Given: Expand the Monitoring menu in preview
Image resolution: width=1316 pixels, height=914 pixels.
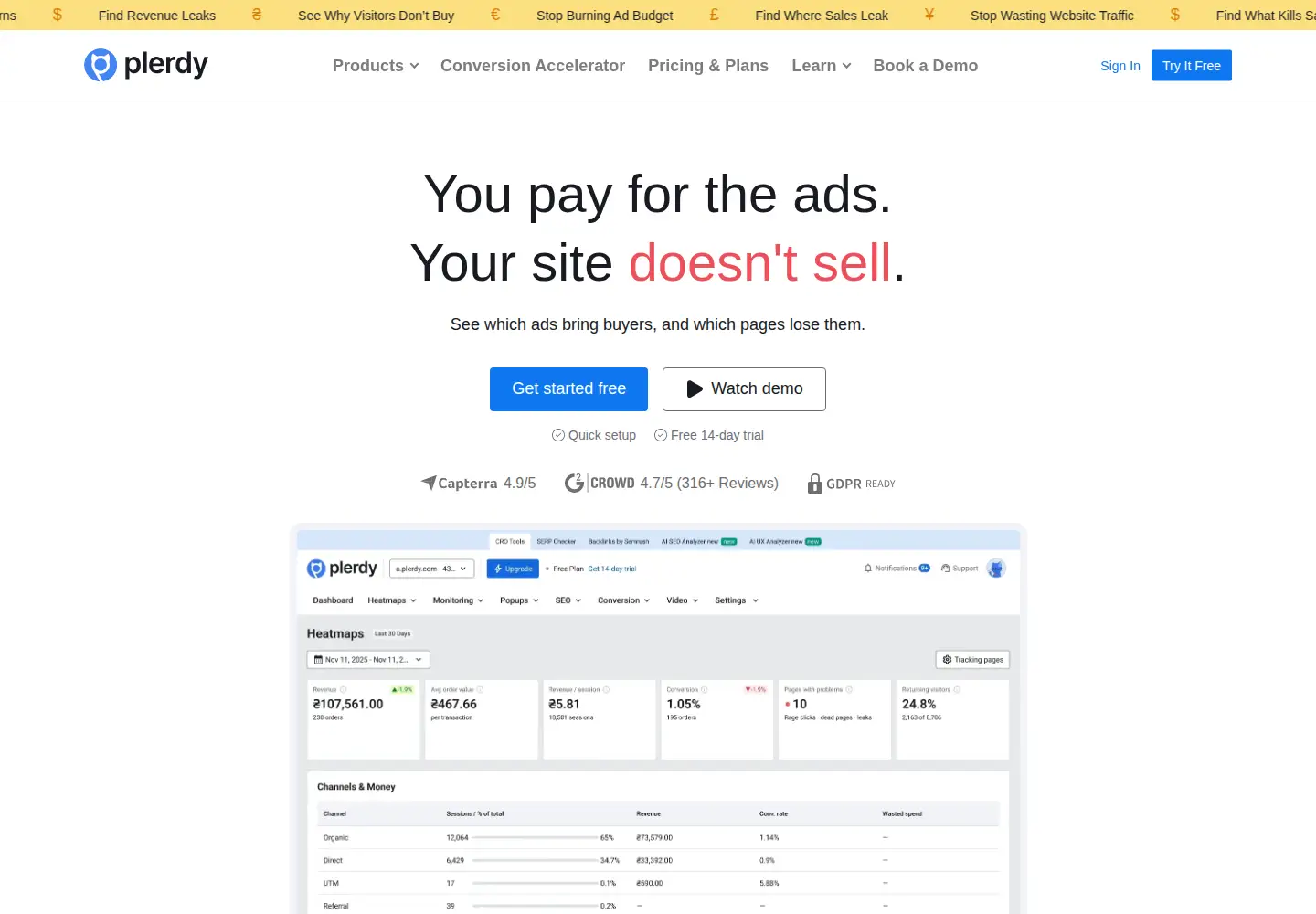Looking at the screenshot, I should click(x=458, y=600).
